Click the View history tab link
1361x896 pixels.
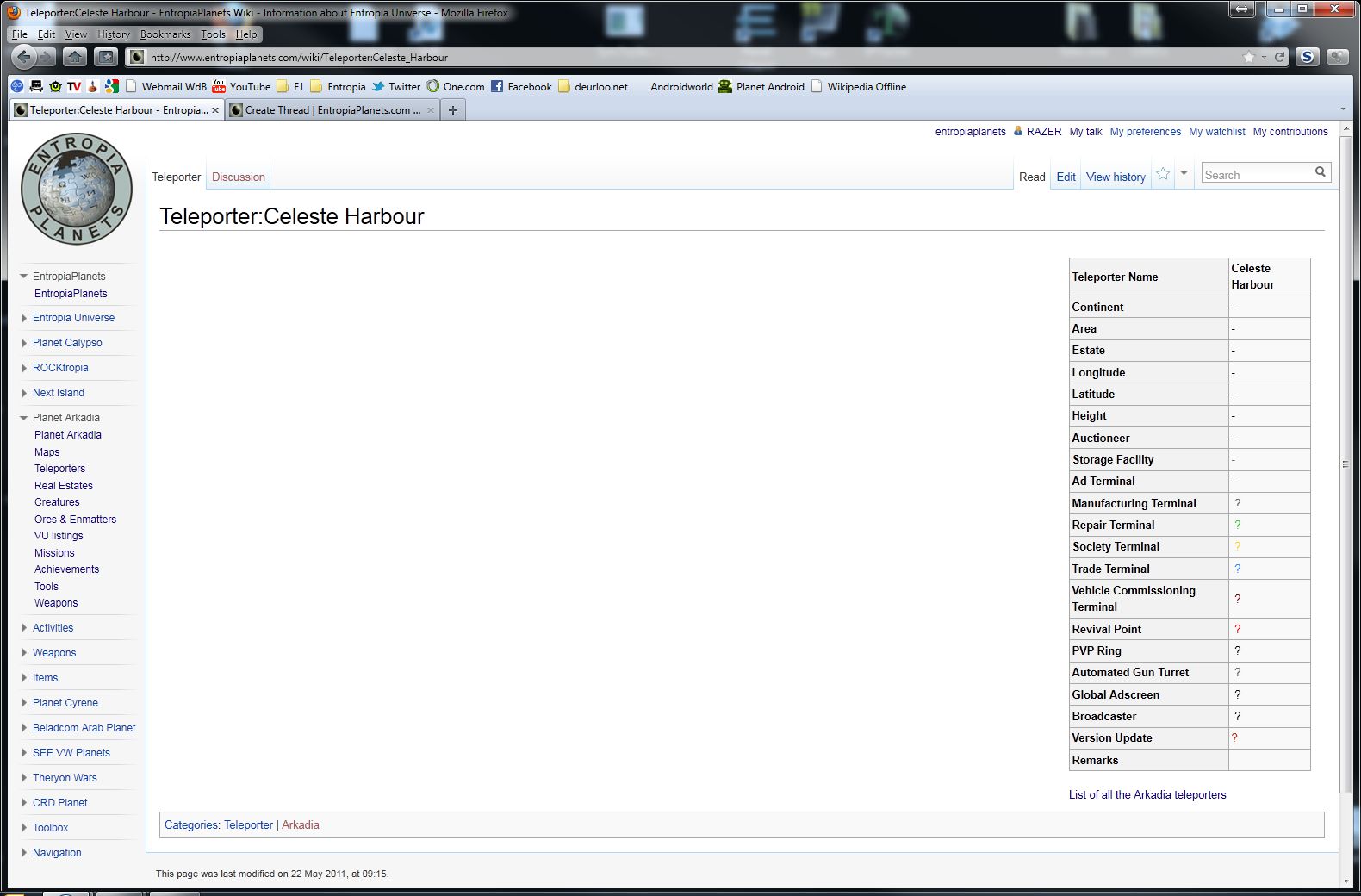click(x=1116, y=177)
